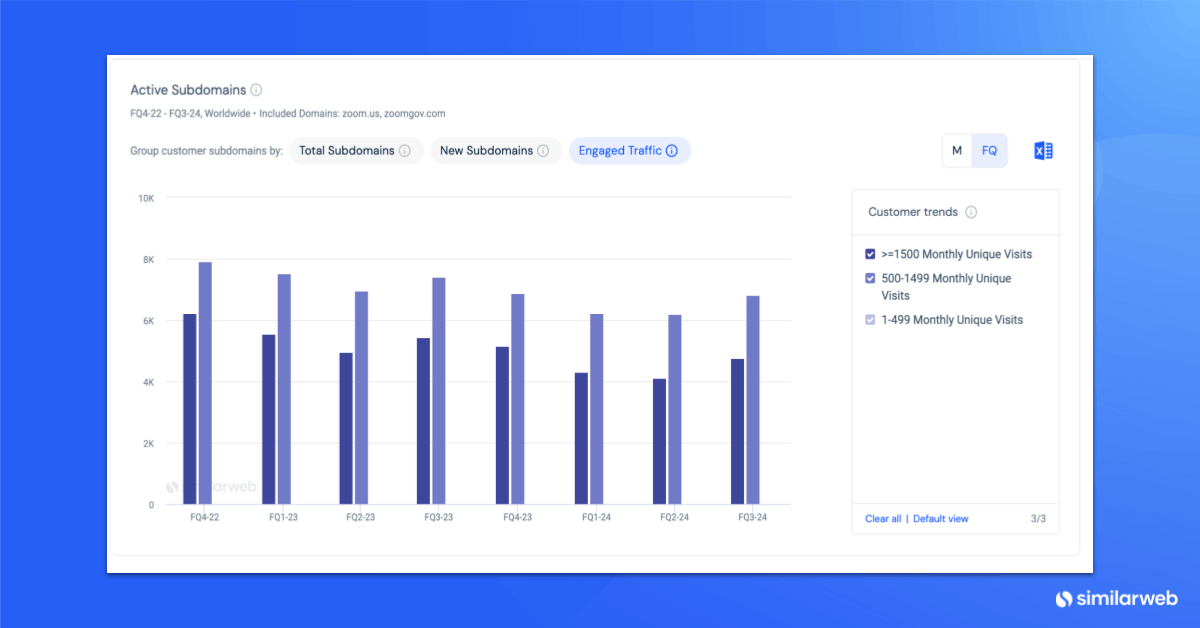Open the Customer trends info tooltip

point(970,212)
